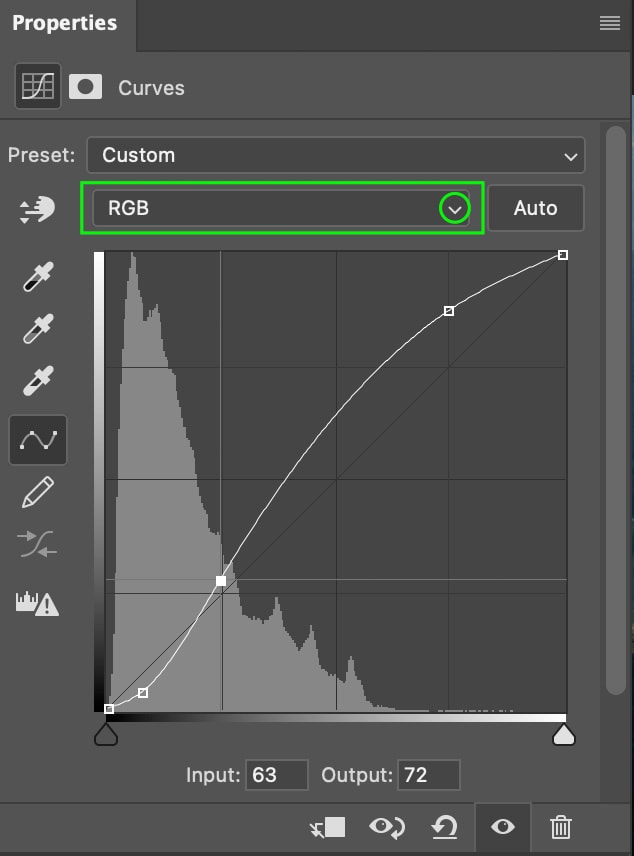This screenshot has height=856, width=634.
Task: Open the RGB channel dropdown
Action: 281,208
